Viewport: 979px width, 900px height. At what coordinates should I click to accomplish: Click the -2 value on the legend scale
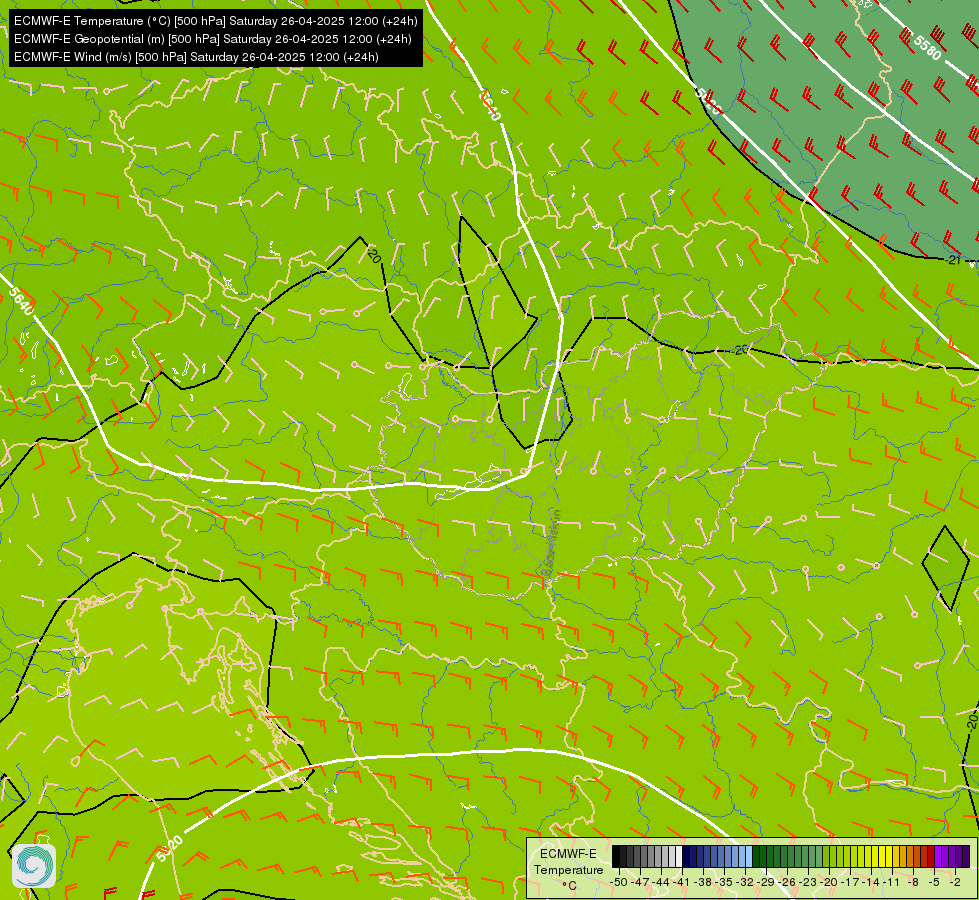pyautogui.click(x=955, y=883)
